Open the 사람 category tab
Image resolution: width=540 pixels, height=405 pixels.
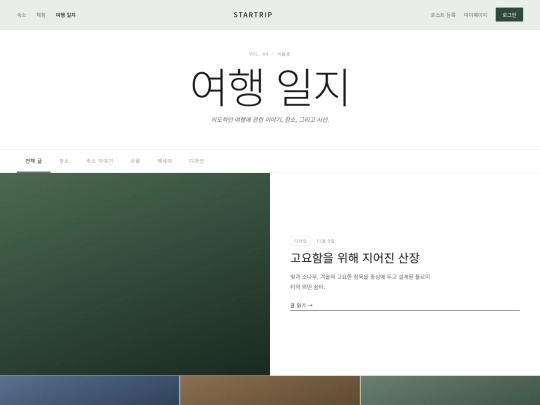(x=135, y=161)
